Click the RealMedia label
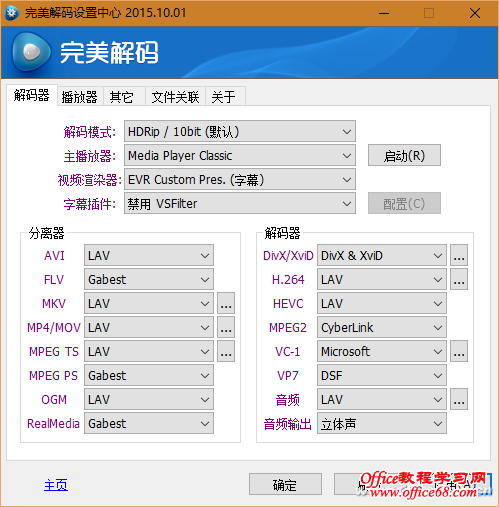499x507 pixels. (53, 424)
